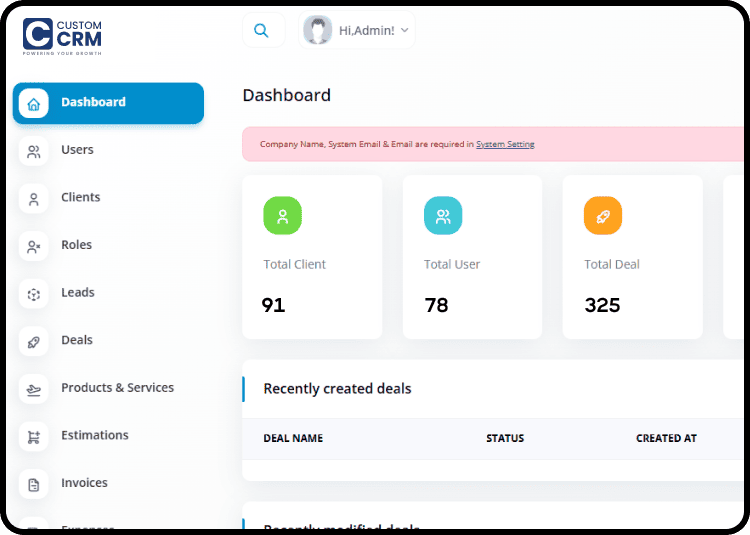
Task: Click the admin avatar picture
Action: 318,31
